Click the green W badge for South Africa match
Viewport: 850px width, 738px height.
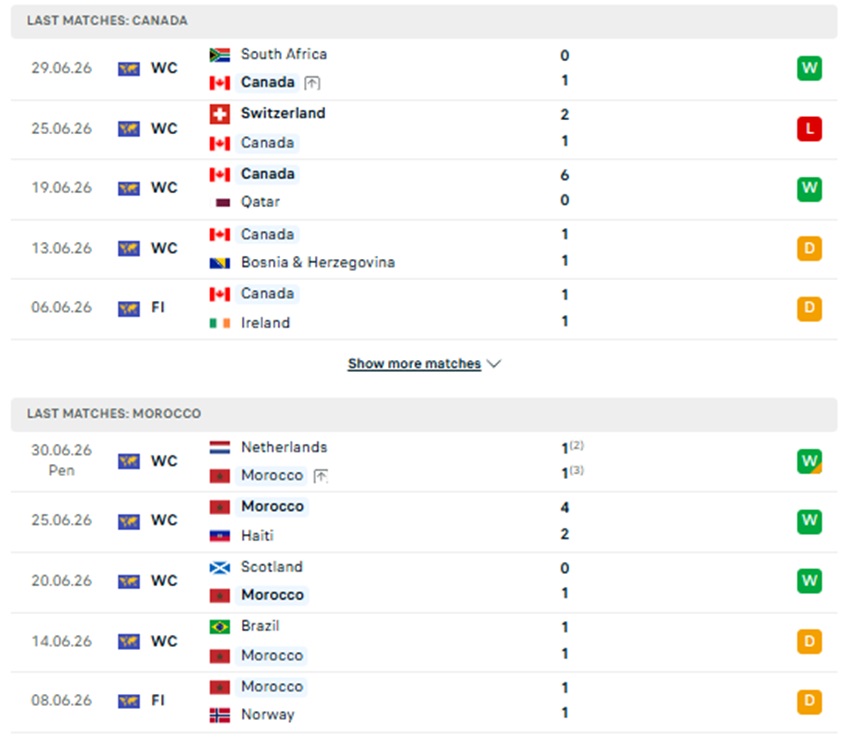(x=809, y=68)
